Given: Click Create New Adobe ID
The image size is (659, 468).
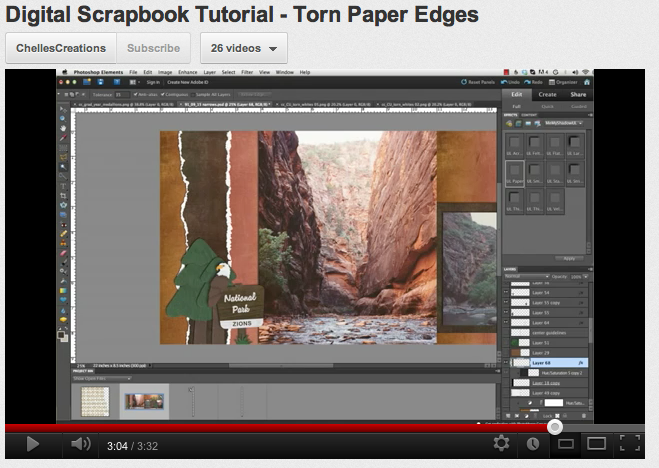Looking at the screenshot, I should [x=187, y=82].
